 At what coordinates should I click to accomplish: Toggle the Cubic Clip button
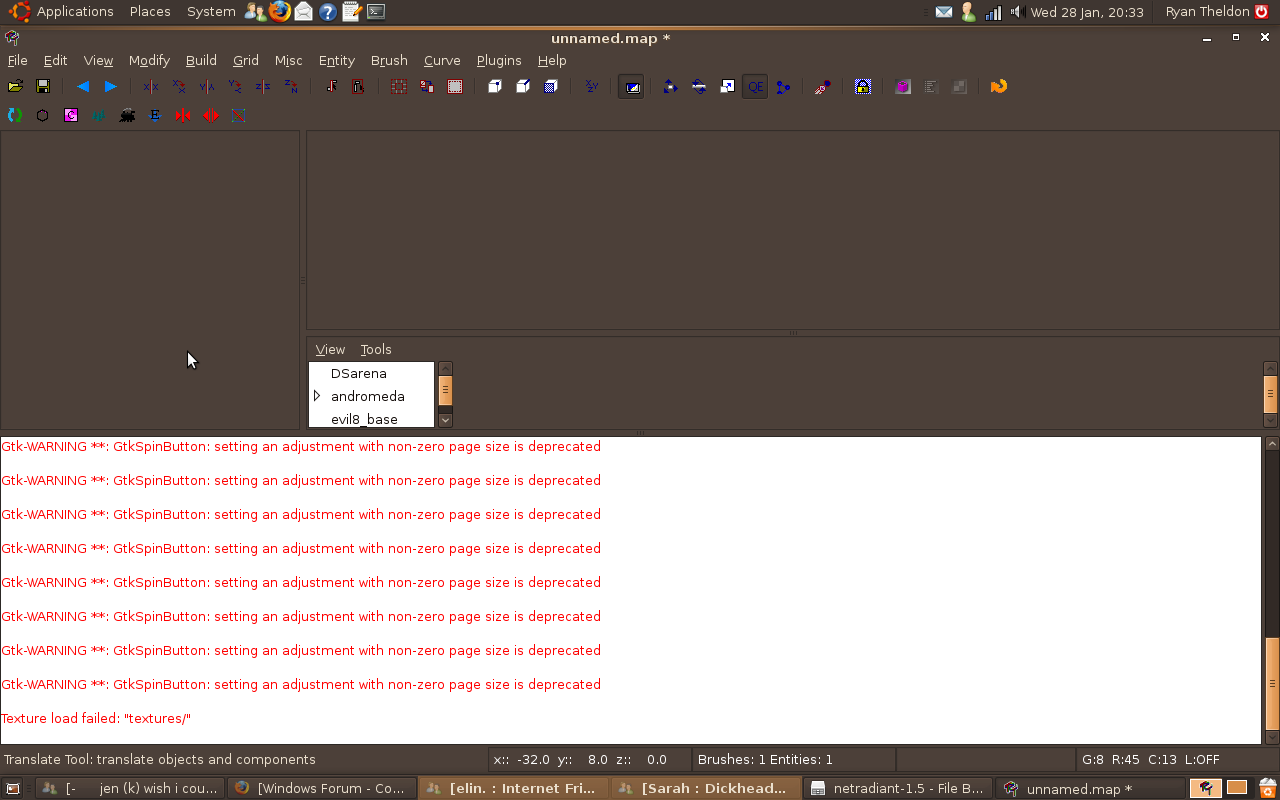[631, 87]
